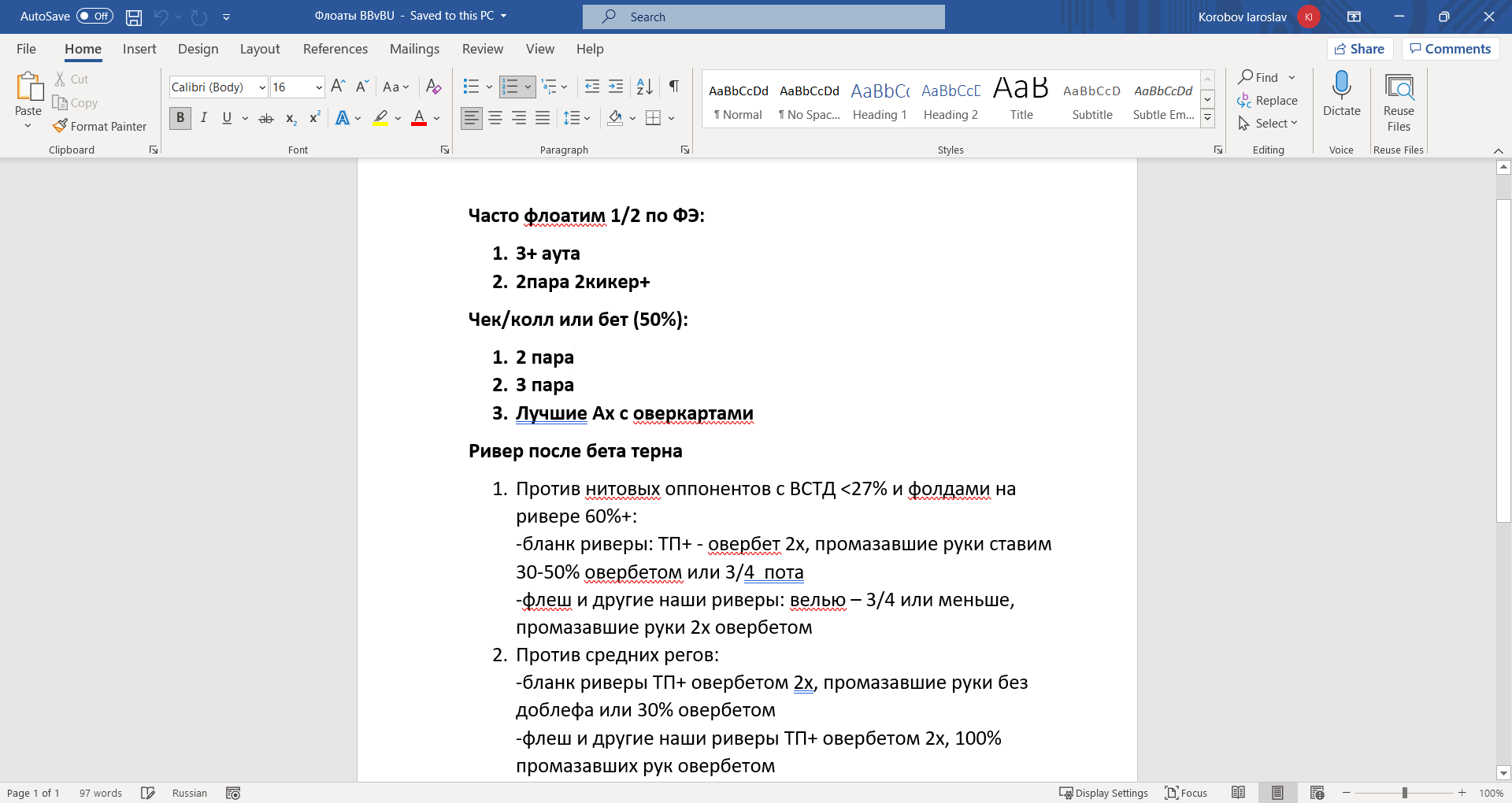
Task: Increase paragraph indent
Action: pyautogui.click(x=616, y=87)
